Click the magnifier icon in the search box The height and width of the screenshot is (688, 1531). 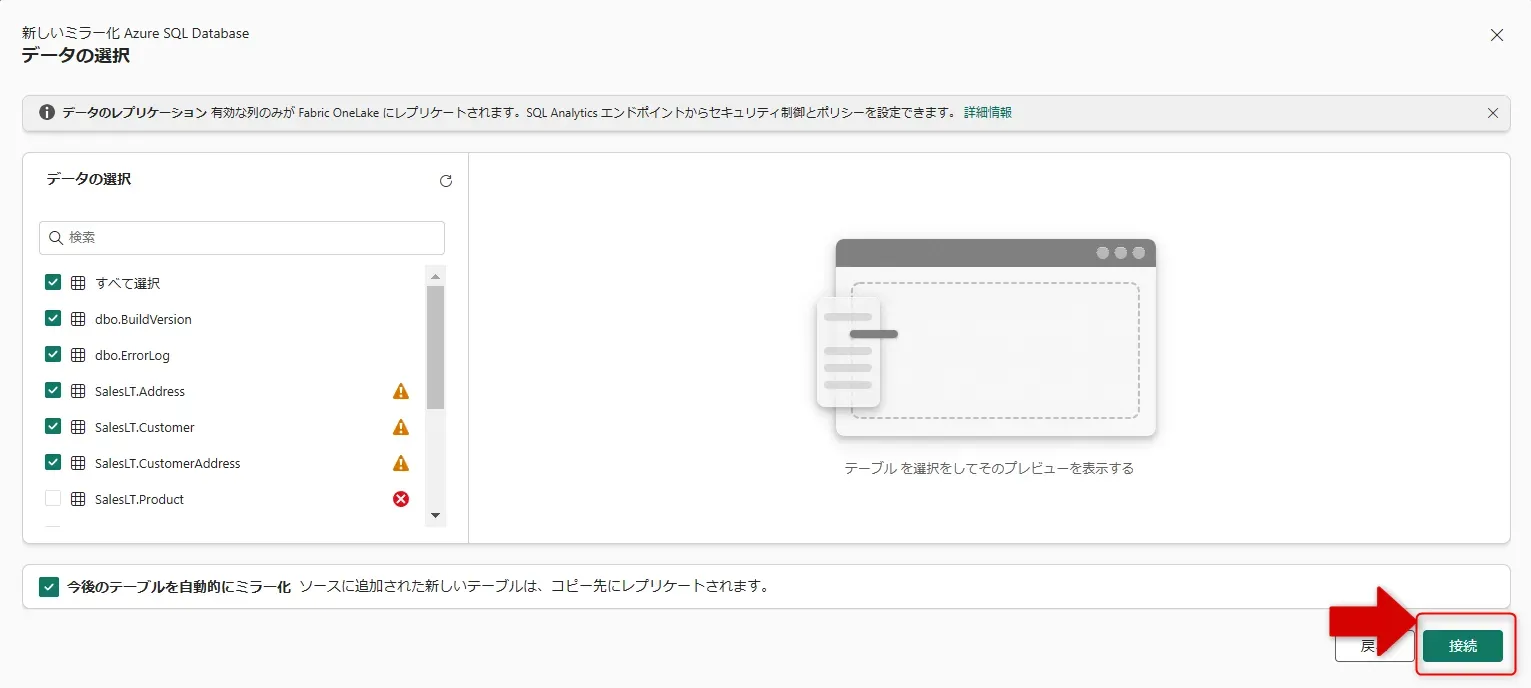coord(56,237)
